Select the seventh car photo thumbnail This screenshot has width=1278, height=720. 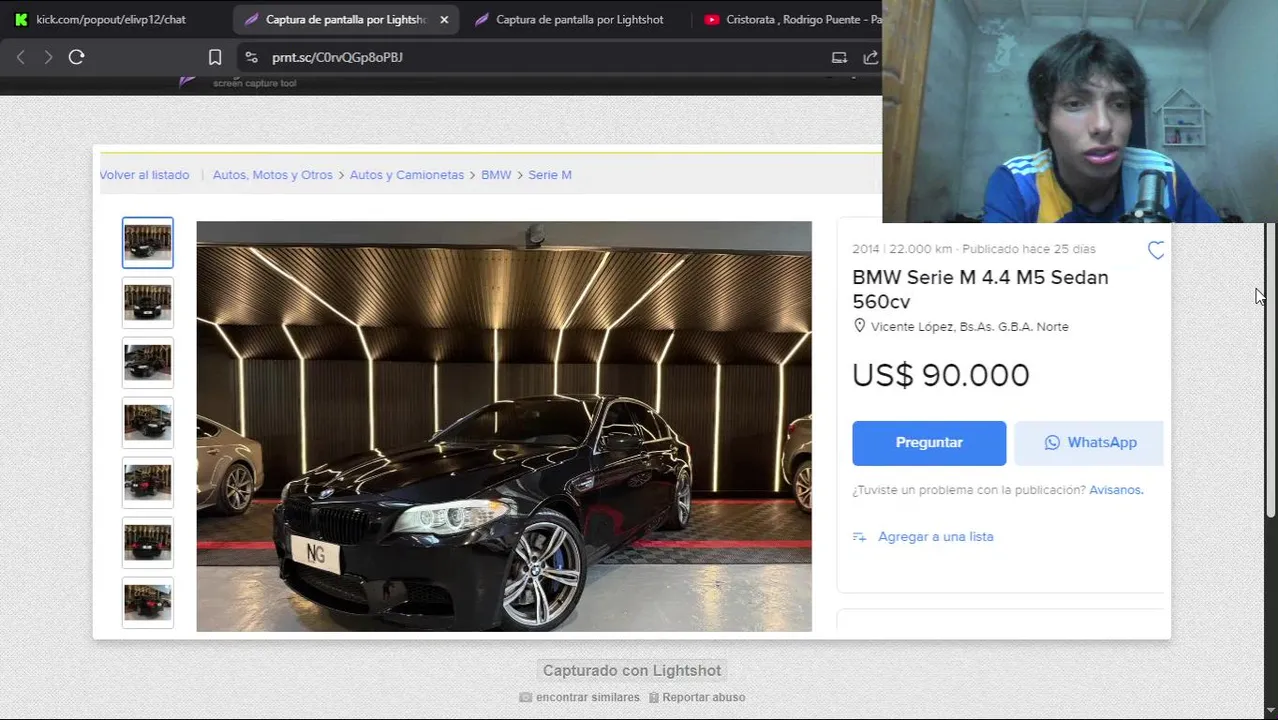(x=148, y=602)
